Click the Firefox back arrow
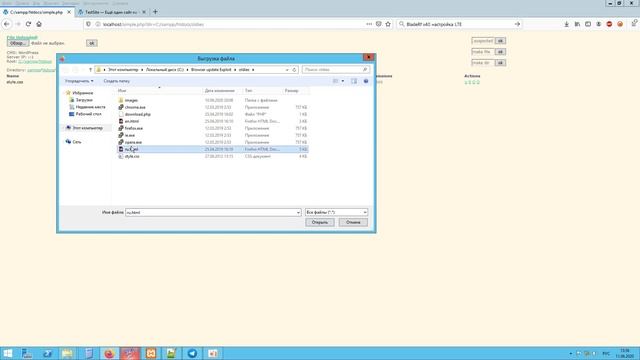 click(7, 24)
